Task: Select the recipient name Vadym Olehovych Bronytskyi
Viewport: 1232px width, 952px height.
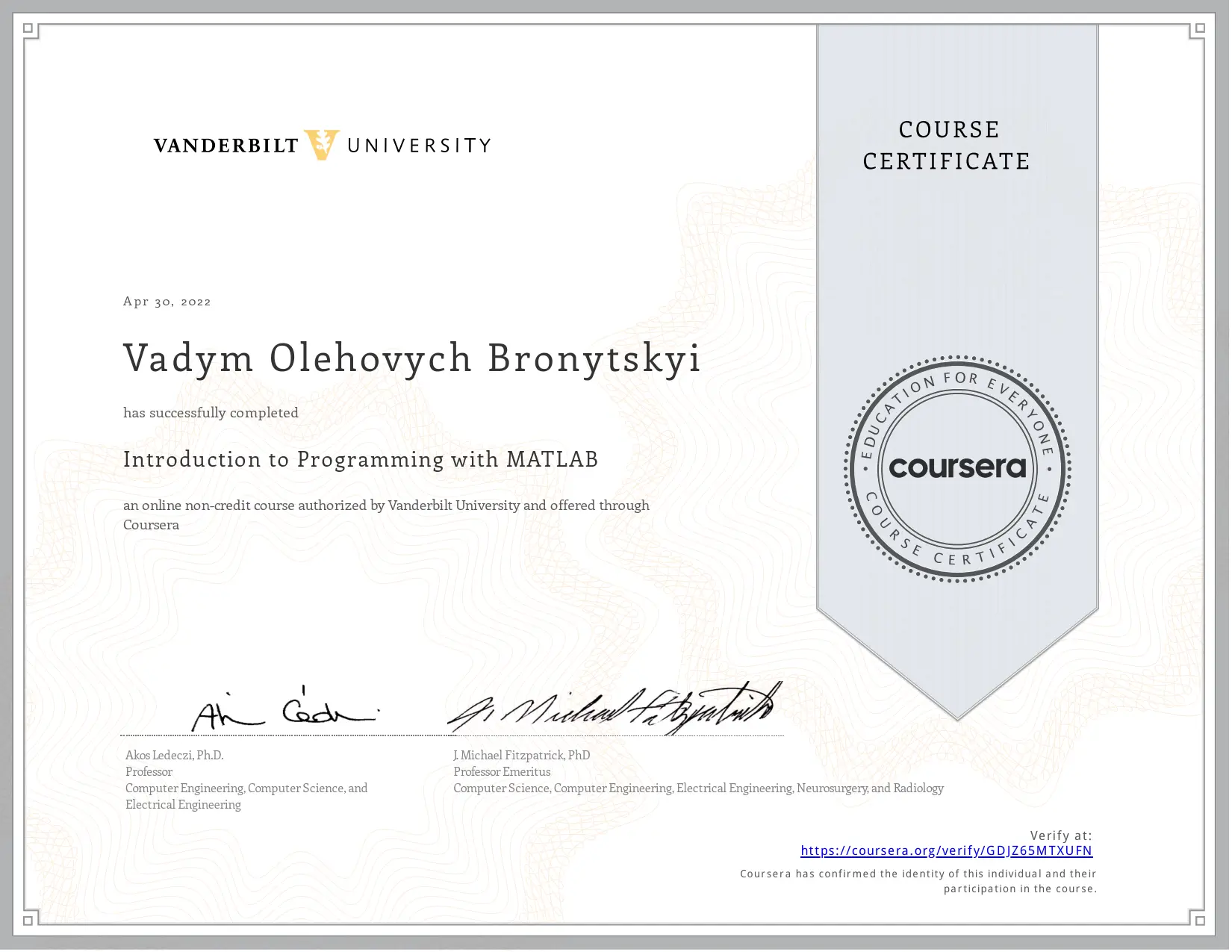Action: (411, 358)
